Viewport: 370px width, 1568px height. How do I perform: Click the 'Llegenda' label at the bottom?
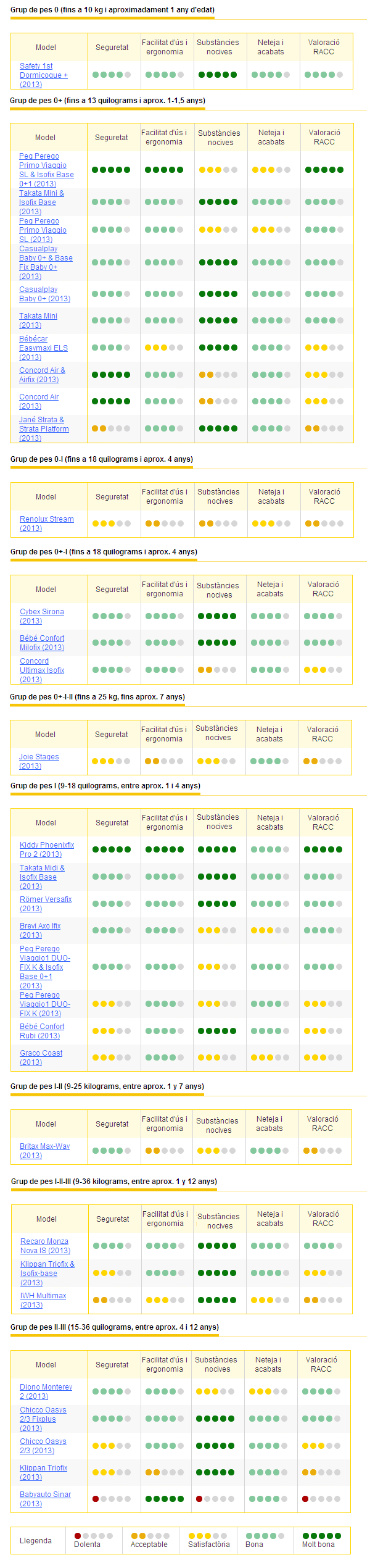point(36,1541)
